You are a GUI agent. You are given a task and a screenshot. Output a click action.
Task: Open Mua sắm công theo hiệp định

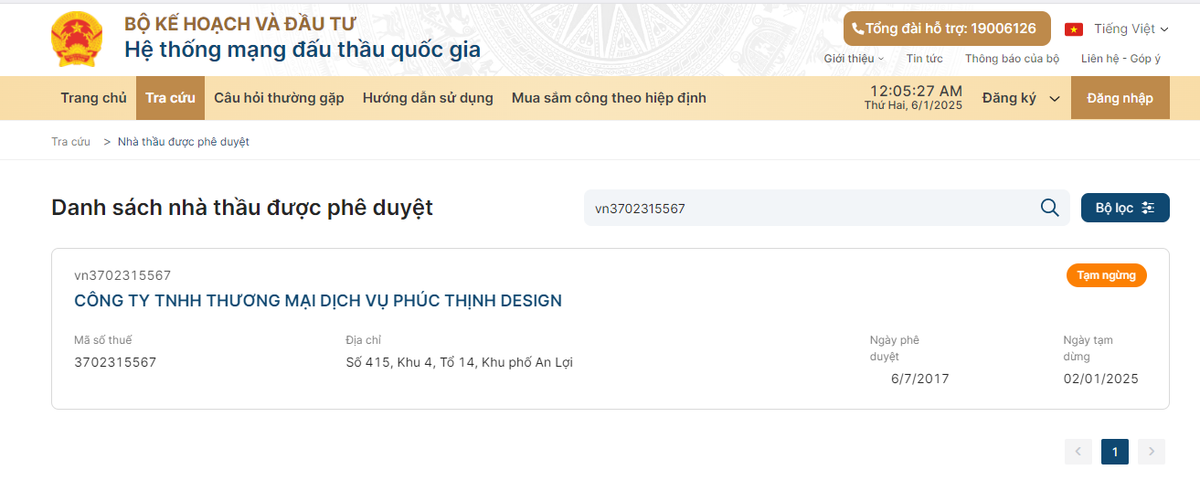[609, 98]
